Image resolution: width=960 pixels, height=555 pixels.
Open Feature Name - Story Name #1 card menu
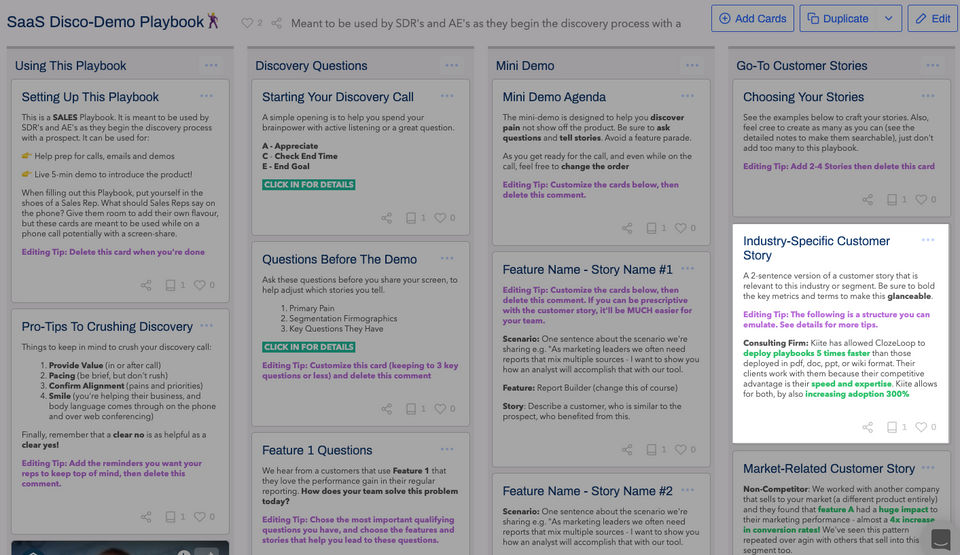(688, 268)
